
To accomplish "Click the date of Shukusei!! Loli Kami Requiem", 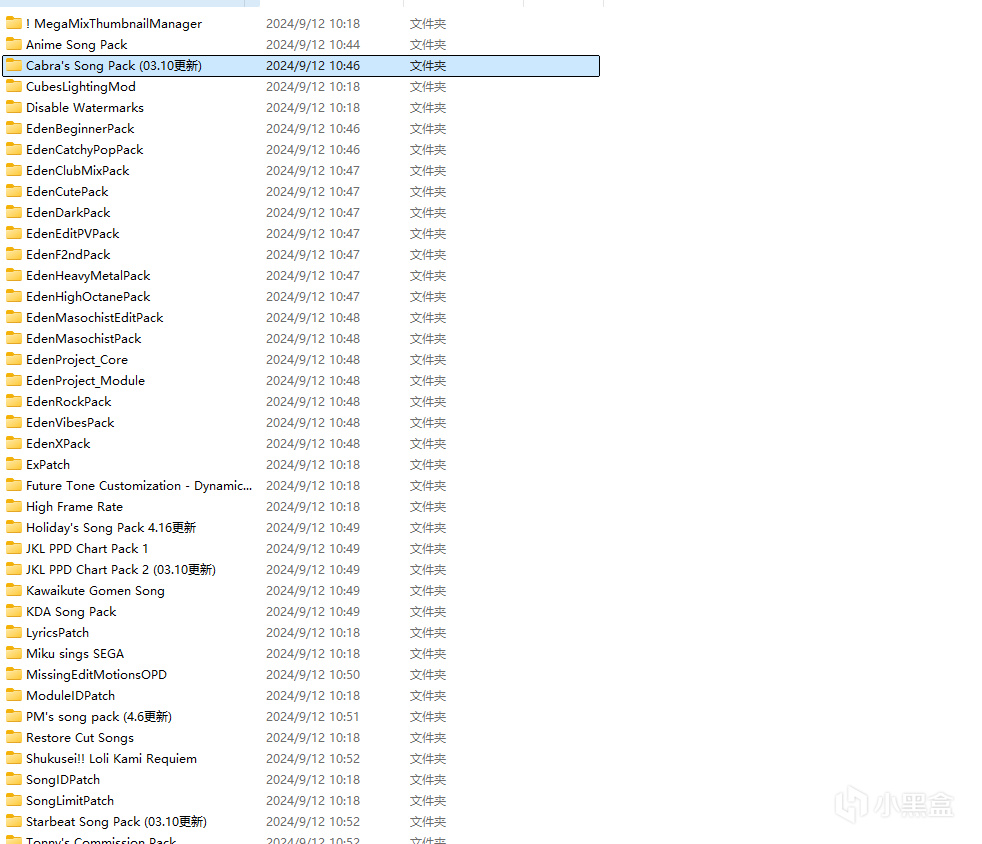I will 313,759.
